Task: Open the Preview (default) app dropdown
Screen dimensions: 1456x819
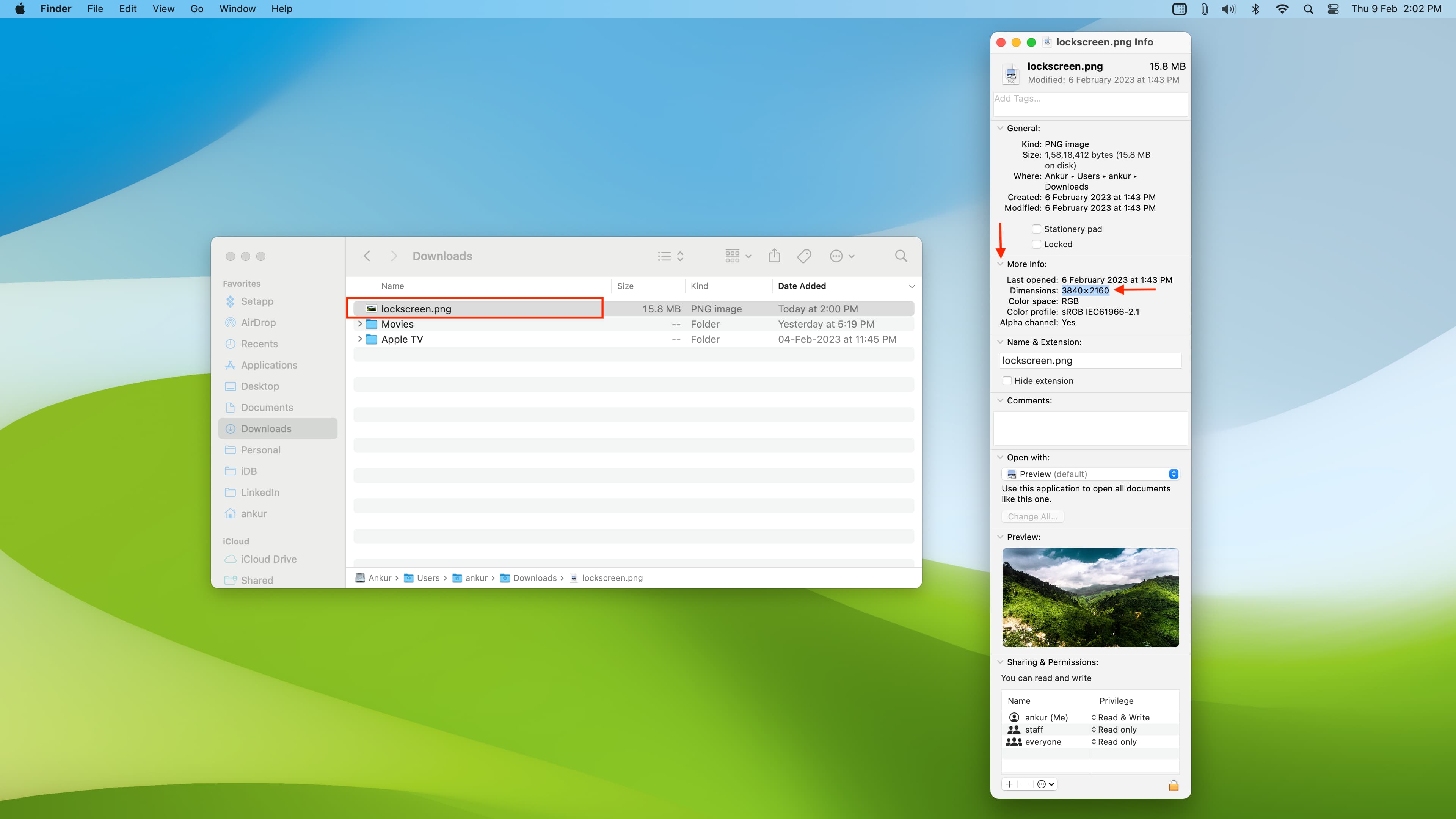Action: pyautogui.click(x=1090, y=474)
